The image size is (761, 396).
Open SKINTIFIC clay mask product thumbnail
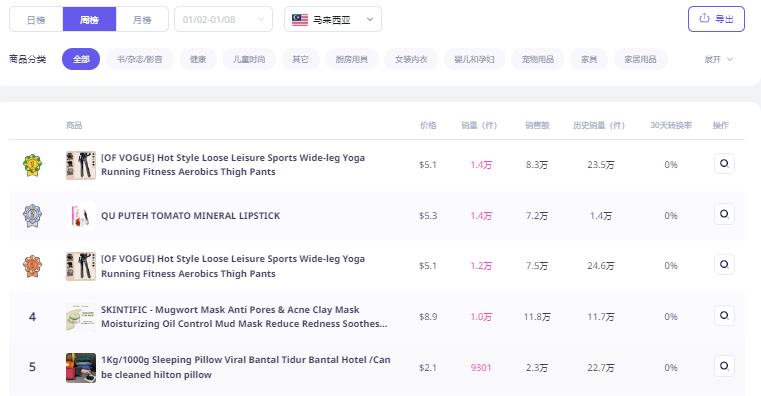(x=81, y=317)
